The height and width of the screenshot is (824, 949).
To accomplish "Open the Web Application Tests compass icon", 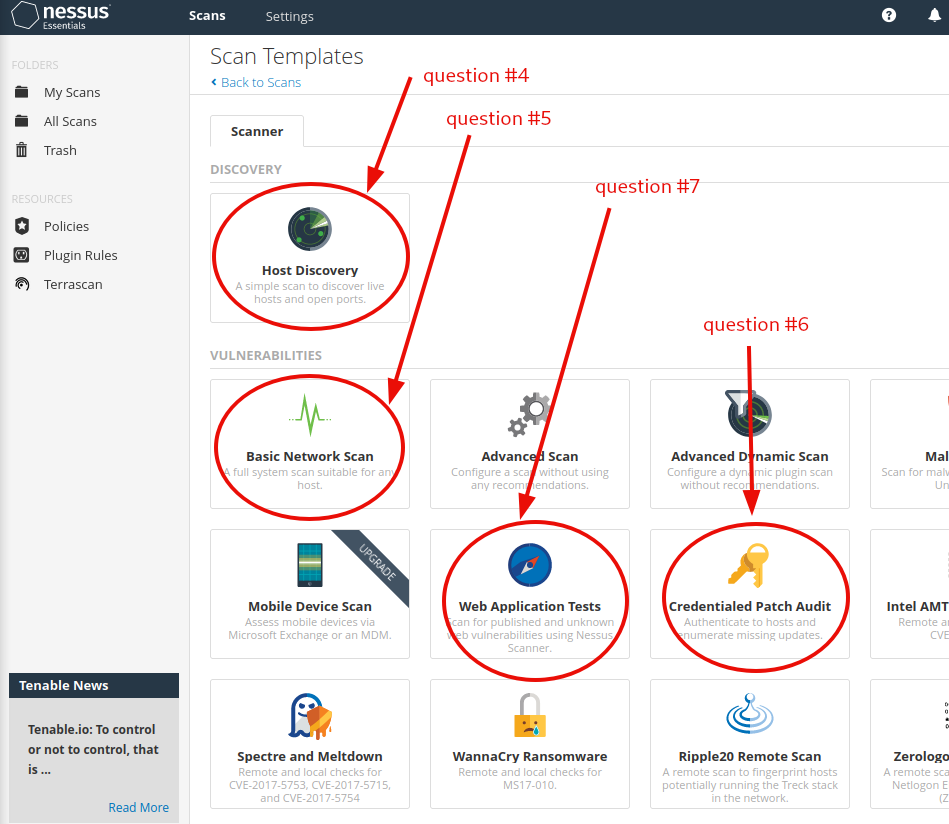I will coord(529,565).
